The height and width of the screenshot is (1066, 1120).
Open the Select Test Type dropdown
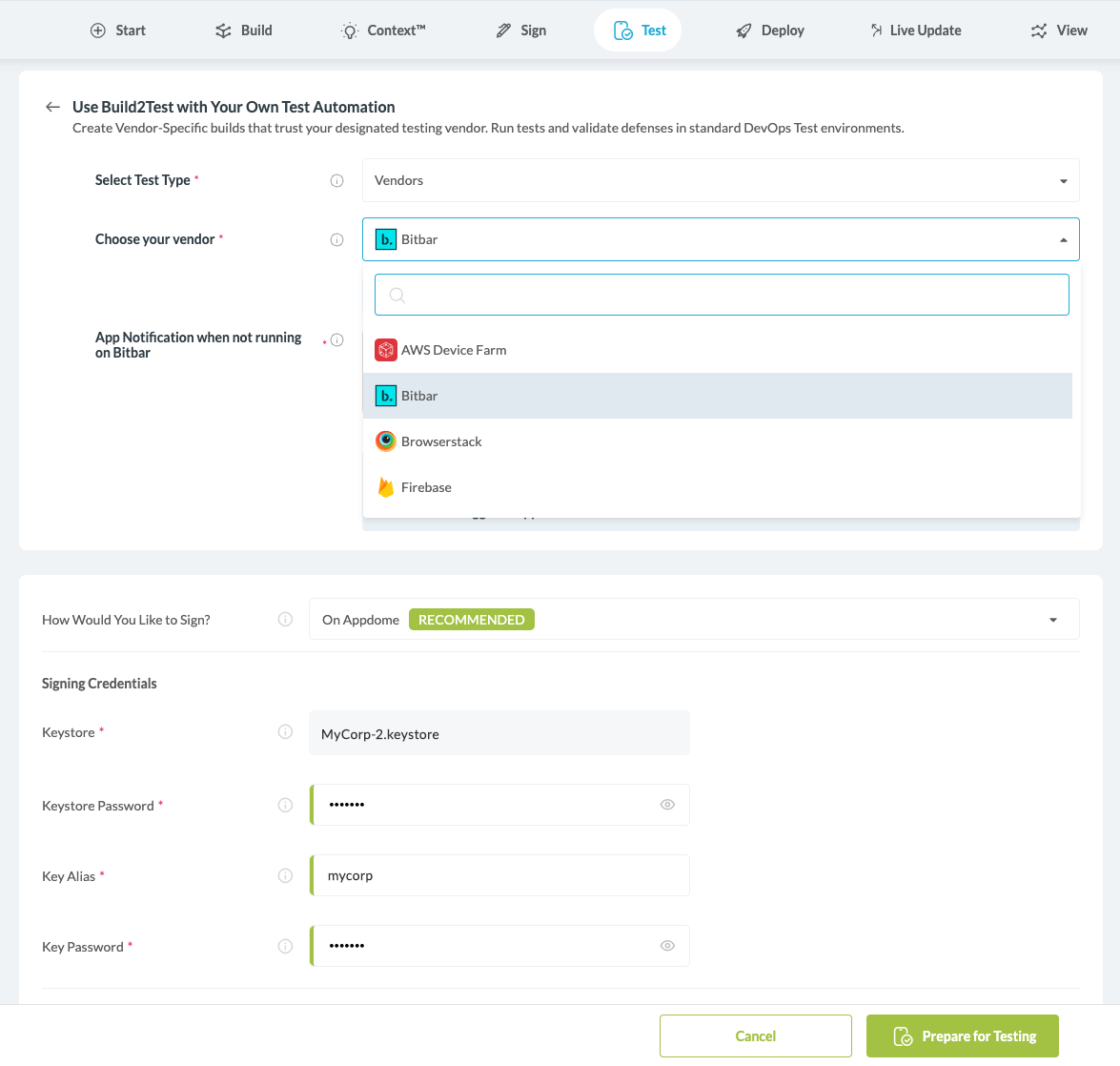click(721, 180)
